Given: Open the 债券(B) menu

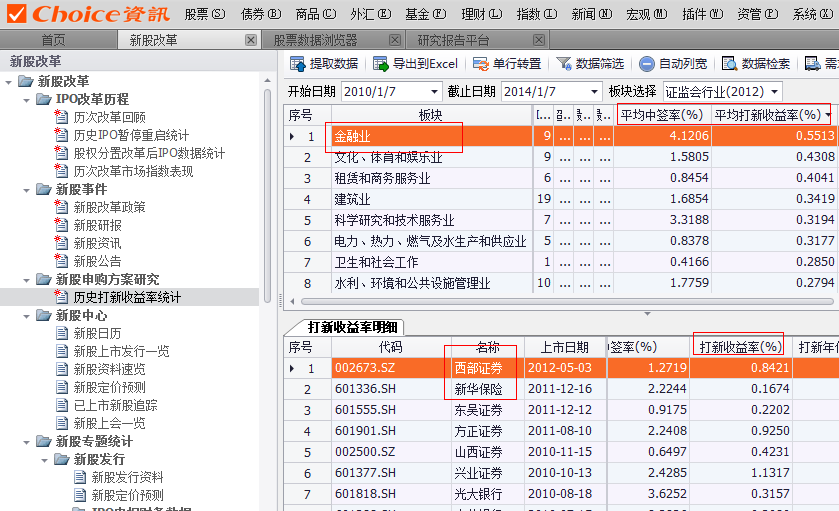Looking at the screenshot, I should (261, 14).
